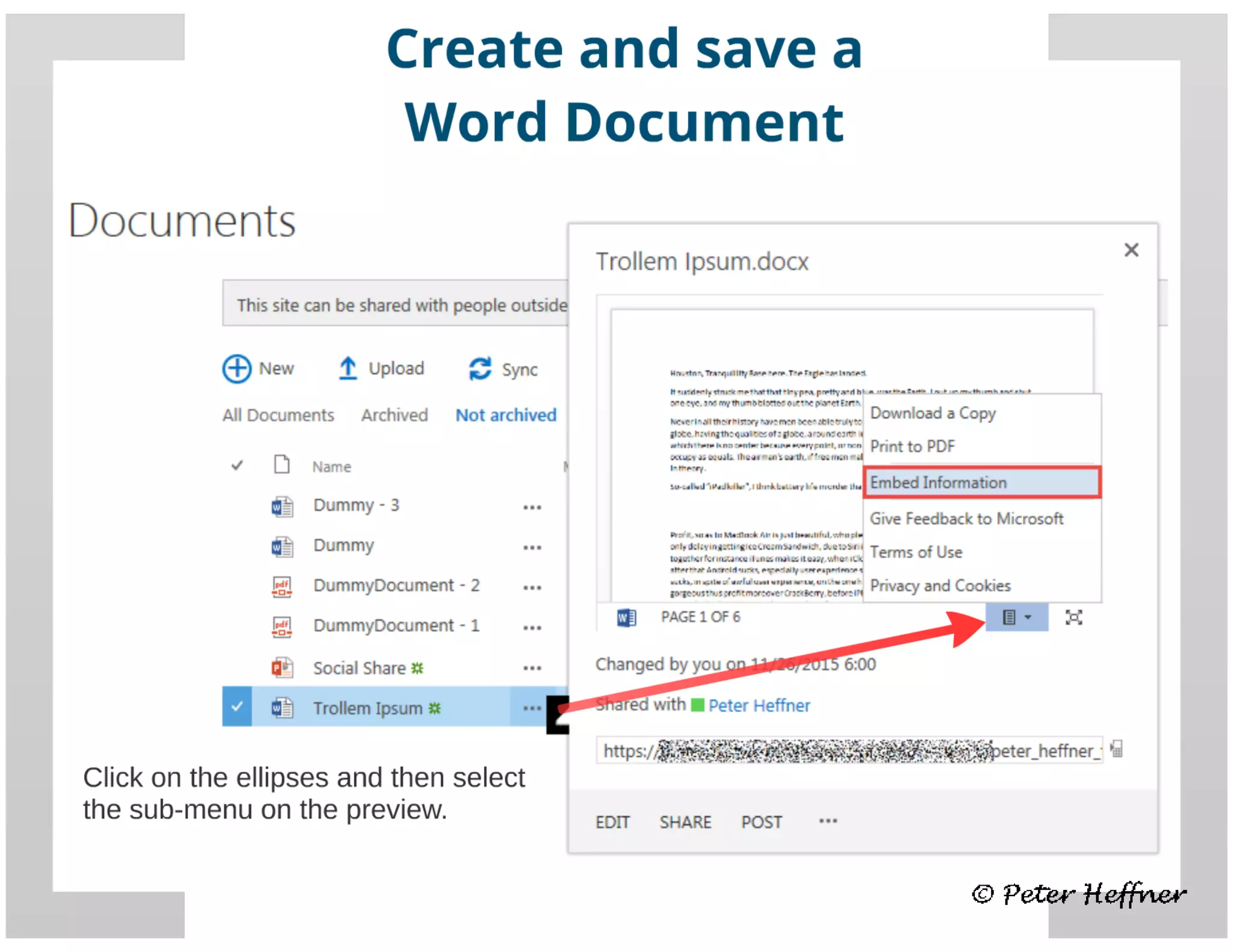Open the Peter Heffner profile link

759,705
